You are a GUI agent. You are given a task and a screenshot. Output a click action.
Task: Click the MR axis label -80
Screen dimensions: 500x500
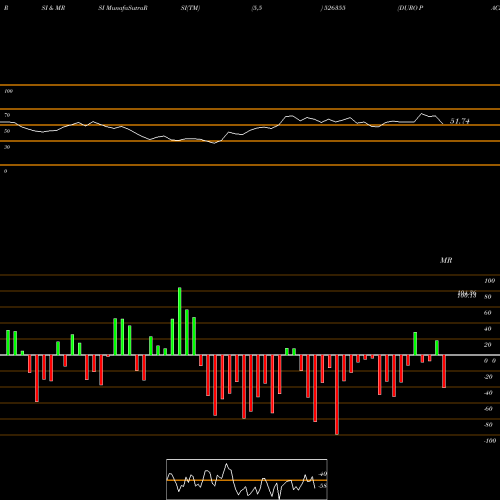[x=488, y=425]
